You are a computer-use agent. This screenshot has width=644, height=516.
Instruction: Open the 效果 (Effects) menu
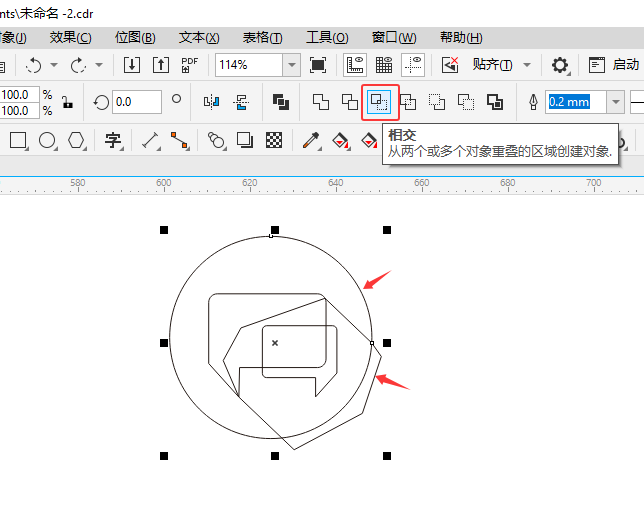[x=70, y=38]
